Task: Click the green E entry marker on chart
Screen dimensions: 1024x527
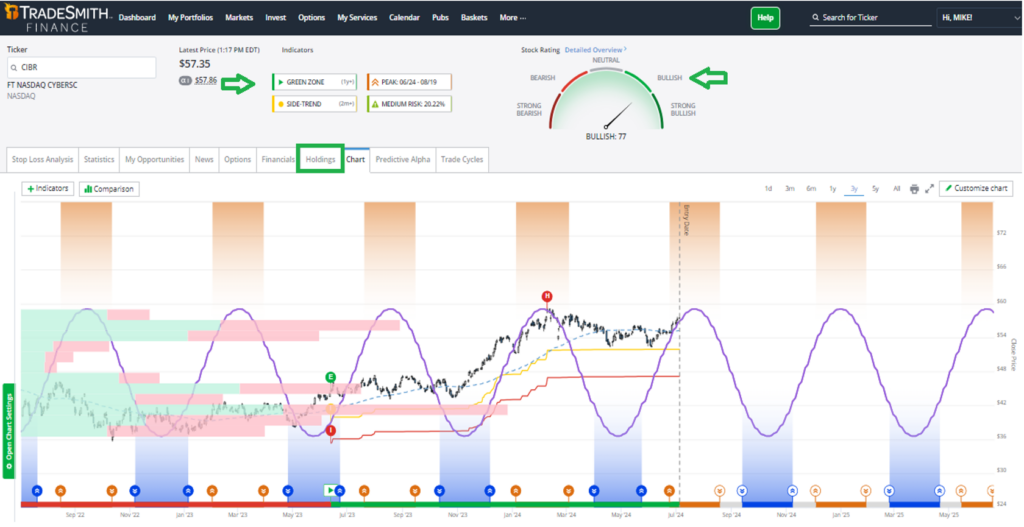Action: (x=330, y=377)
